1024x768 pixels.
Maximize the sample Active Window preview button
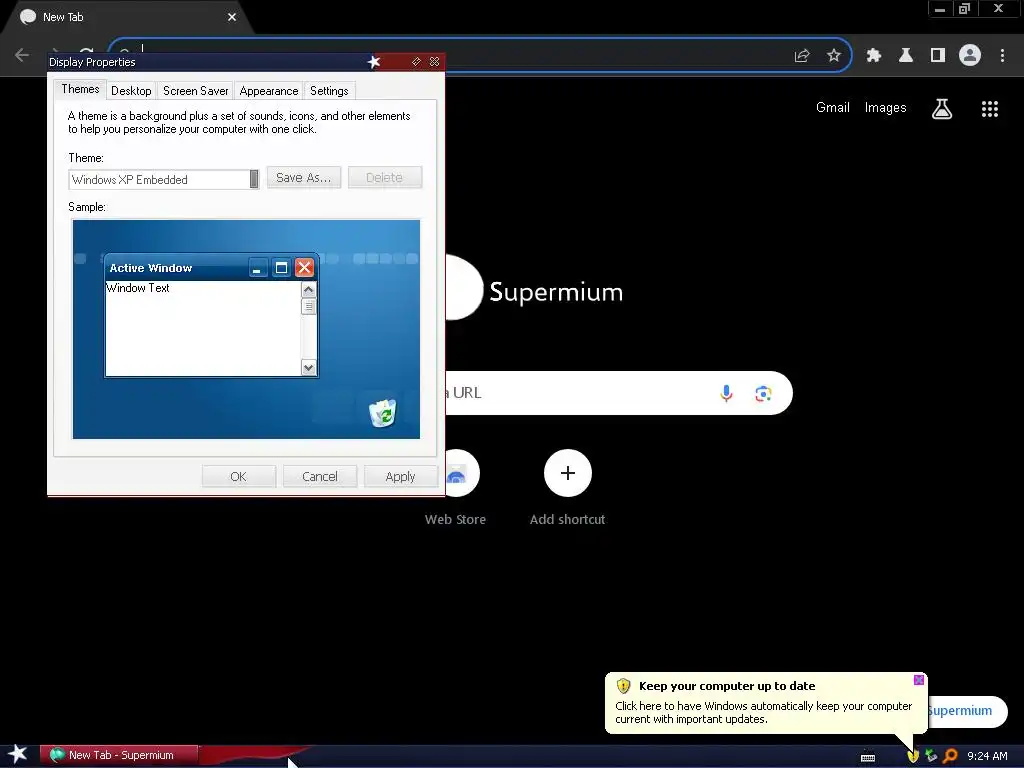[x=281, y=268]
